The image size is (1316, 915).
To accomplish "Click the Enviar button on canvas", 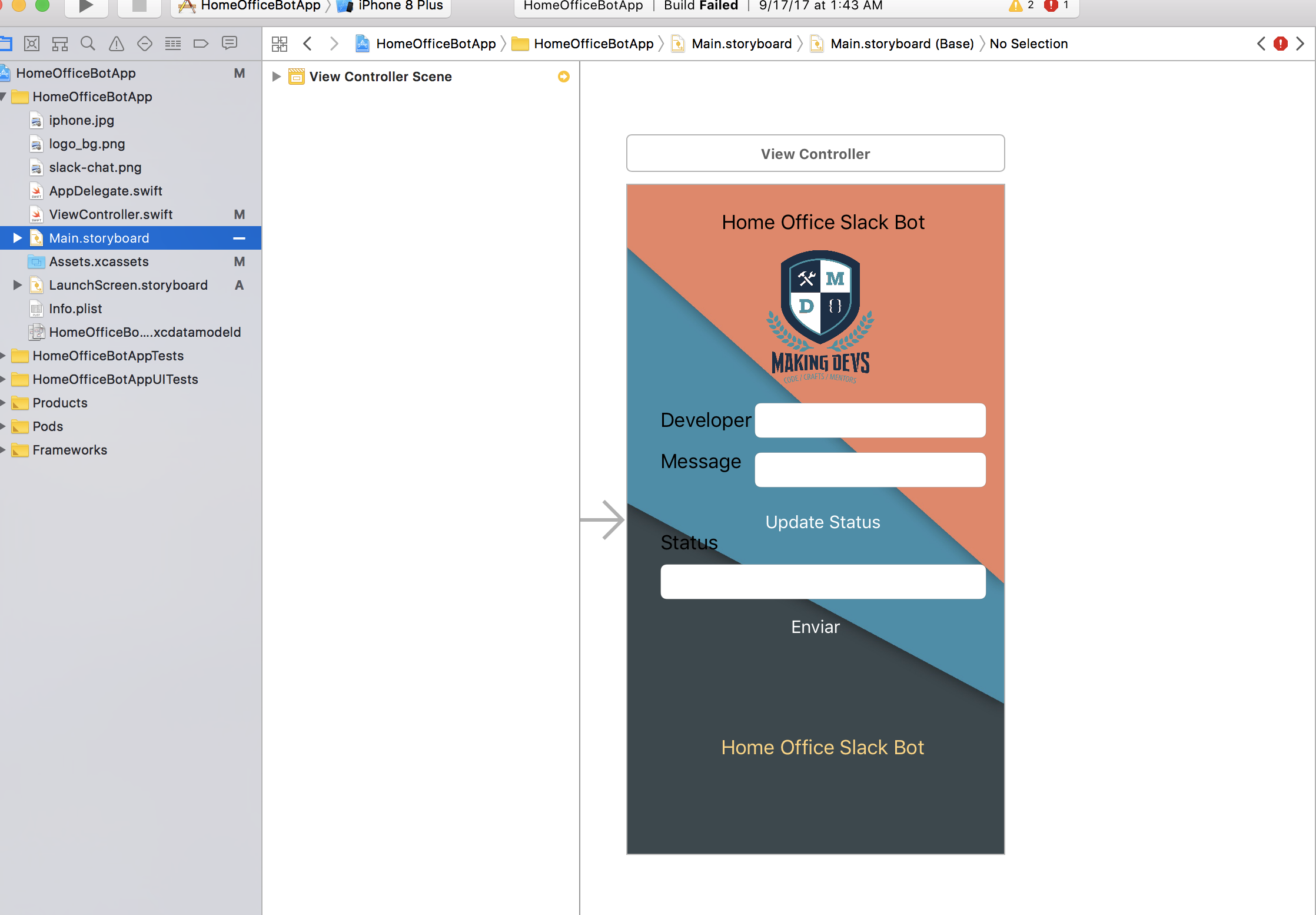I will 815,626.
